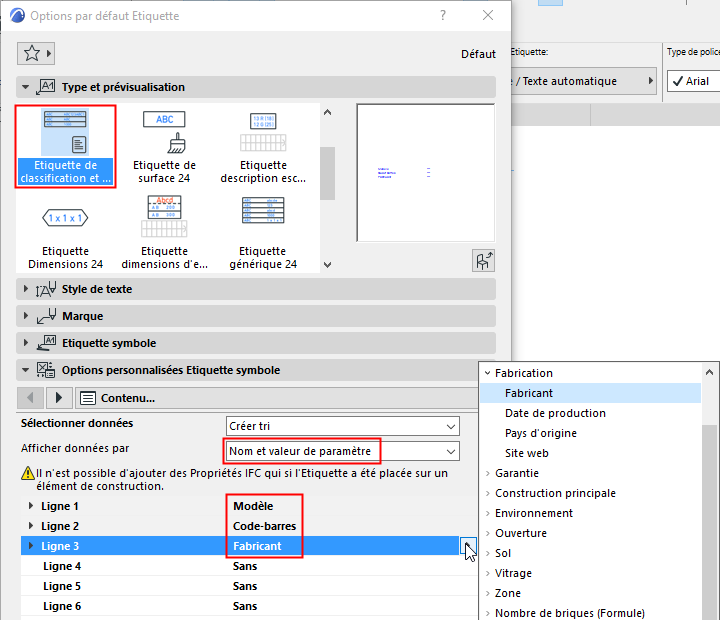
Task: Click Type et prévisualisation panel icon
Action: tap(46, 87)
